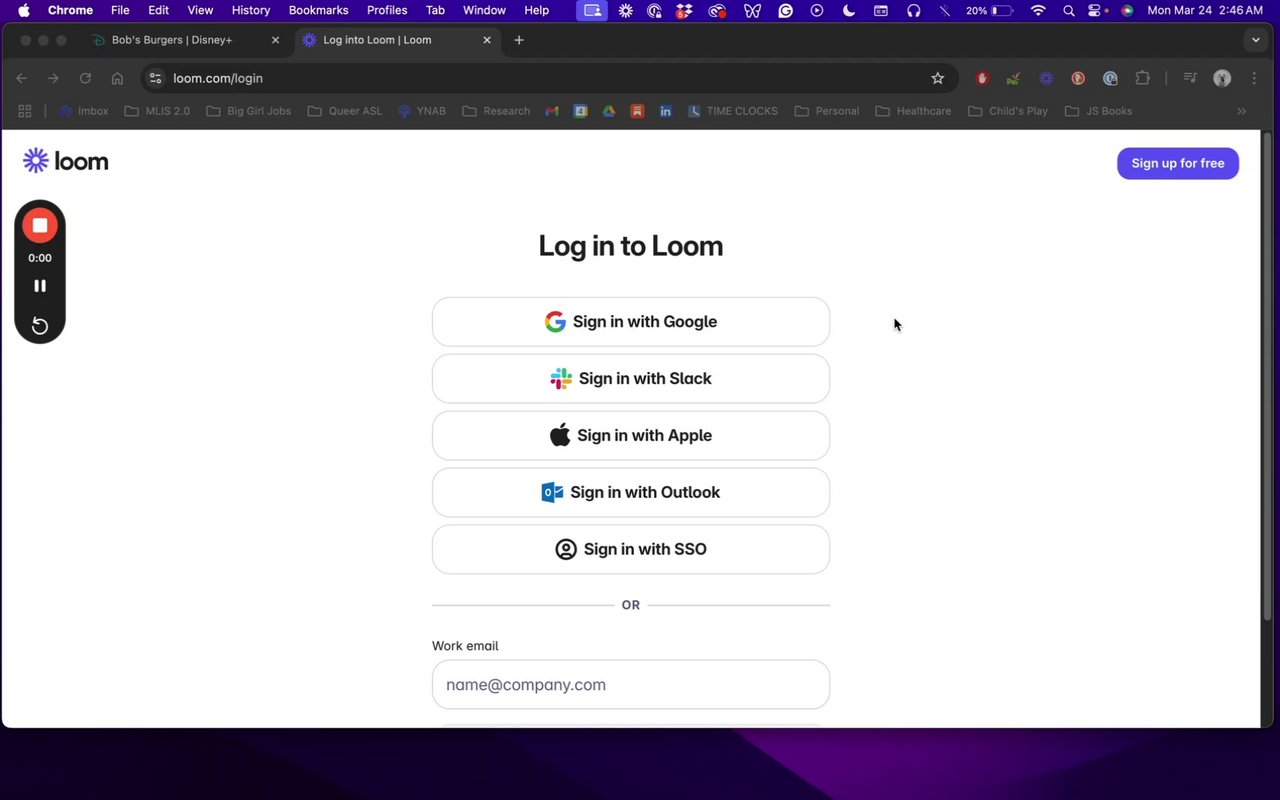Screen dimensions: 1280x800
Task: Open Big Girl Jobs bookmarks folder
Action: (x=249, y=111)
